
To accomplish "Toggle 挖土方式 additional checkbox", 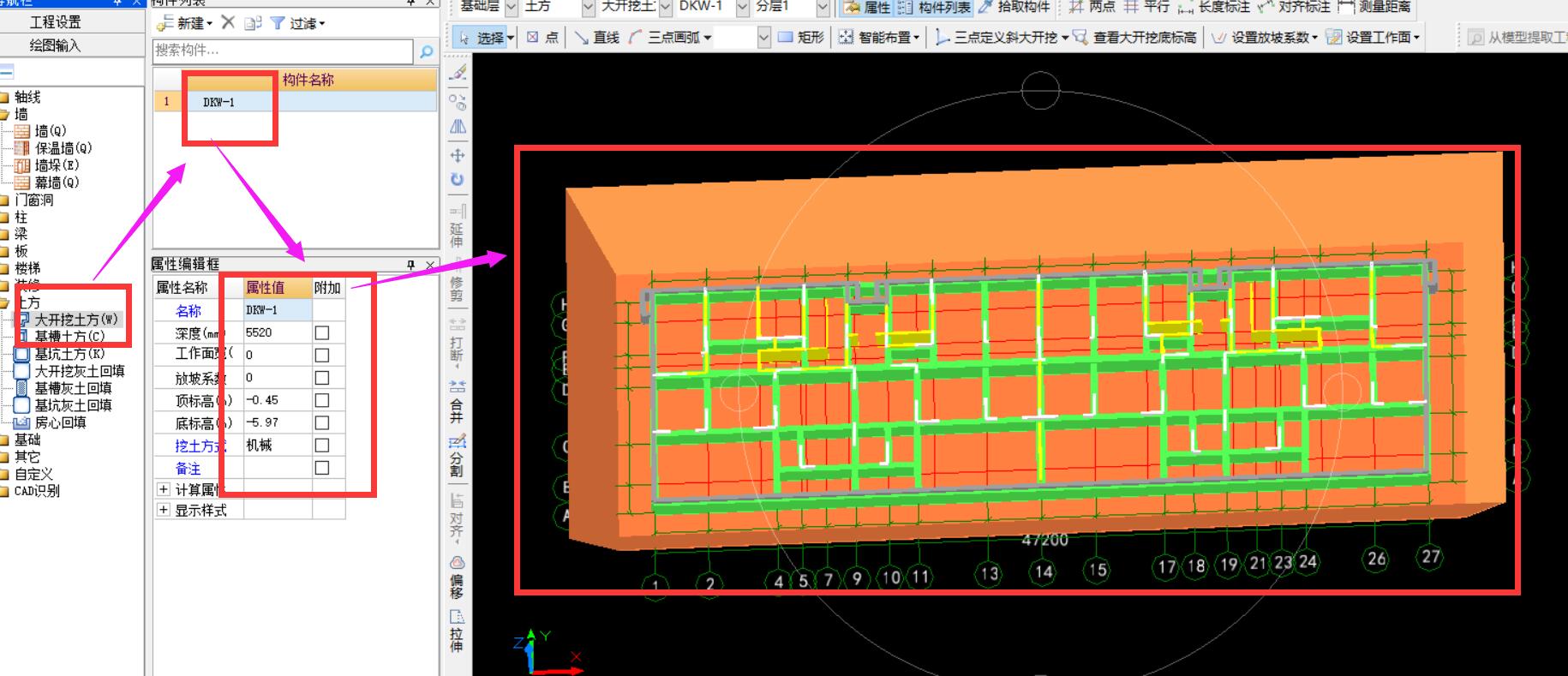I will [322, 446].
